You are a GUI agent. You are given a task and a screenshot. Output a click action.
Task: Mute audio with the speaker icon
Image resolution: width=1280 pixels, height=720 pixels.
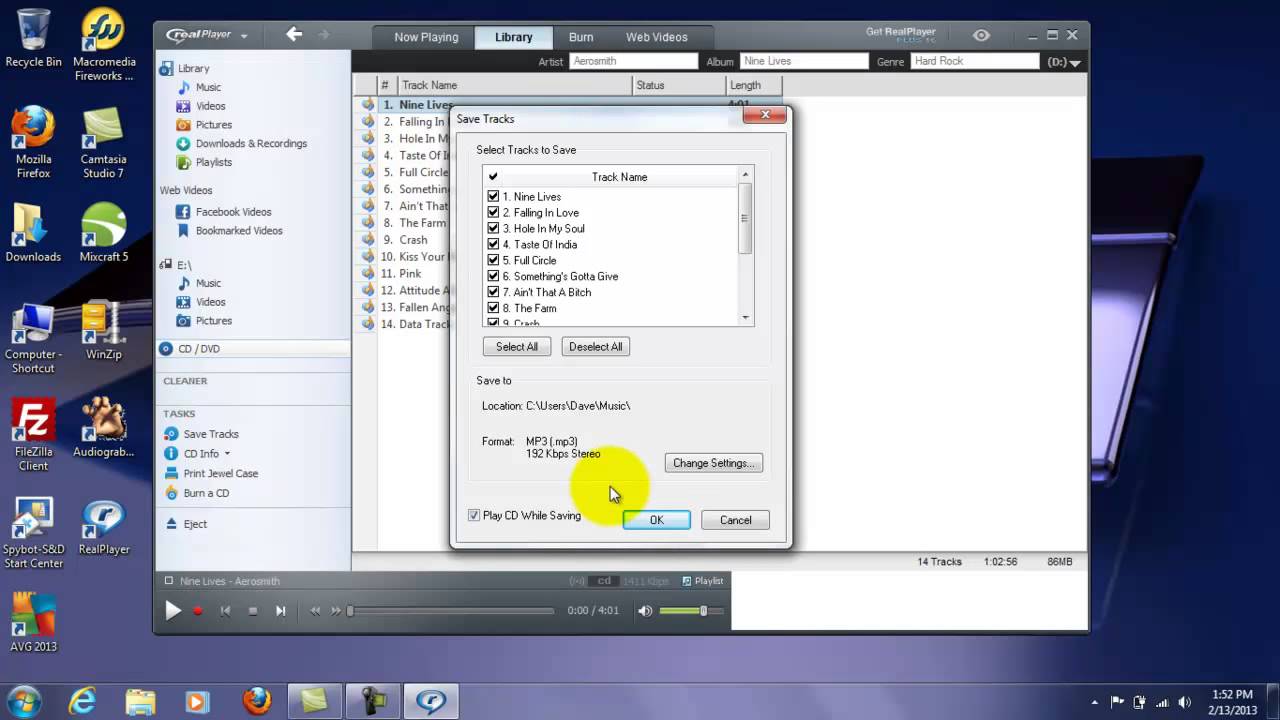(x=645, y=611)
